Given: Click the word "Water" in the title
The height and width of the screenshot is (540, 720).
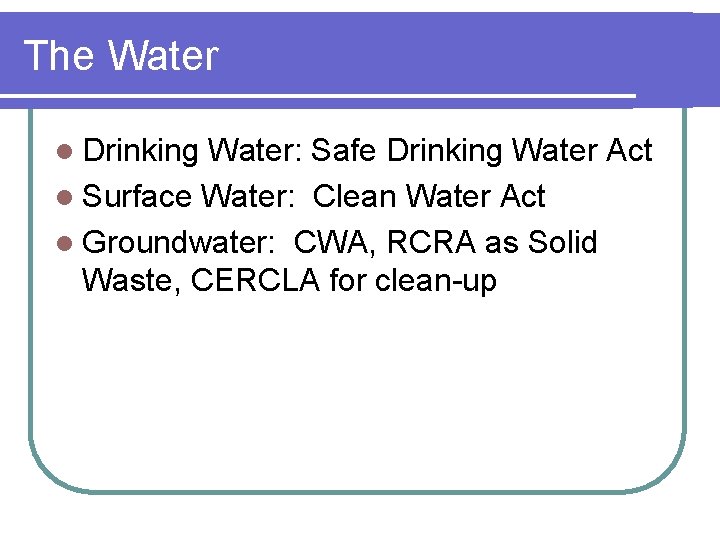Looking at the screenshot, I should tap(163, 56).
